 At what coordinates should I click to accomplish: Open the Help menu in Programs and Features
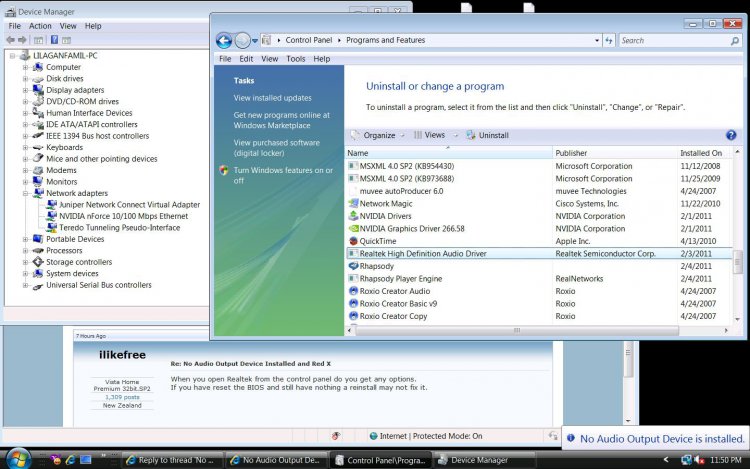[322, 59]
